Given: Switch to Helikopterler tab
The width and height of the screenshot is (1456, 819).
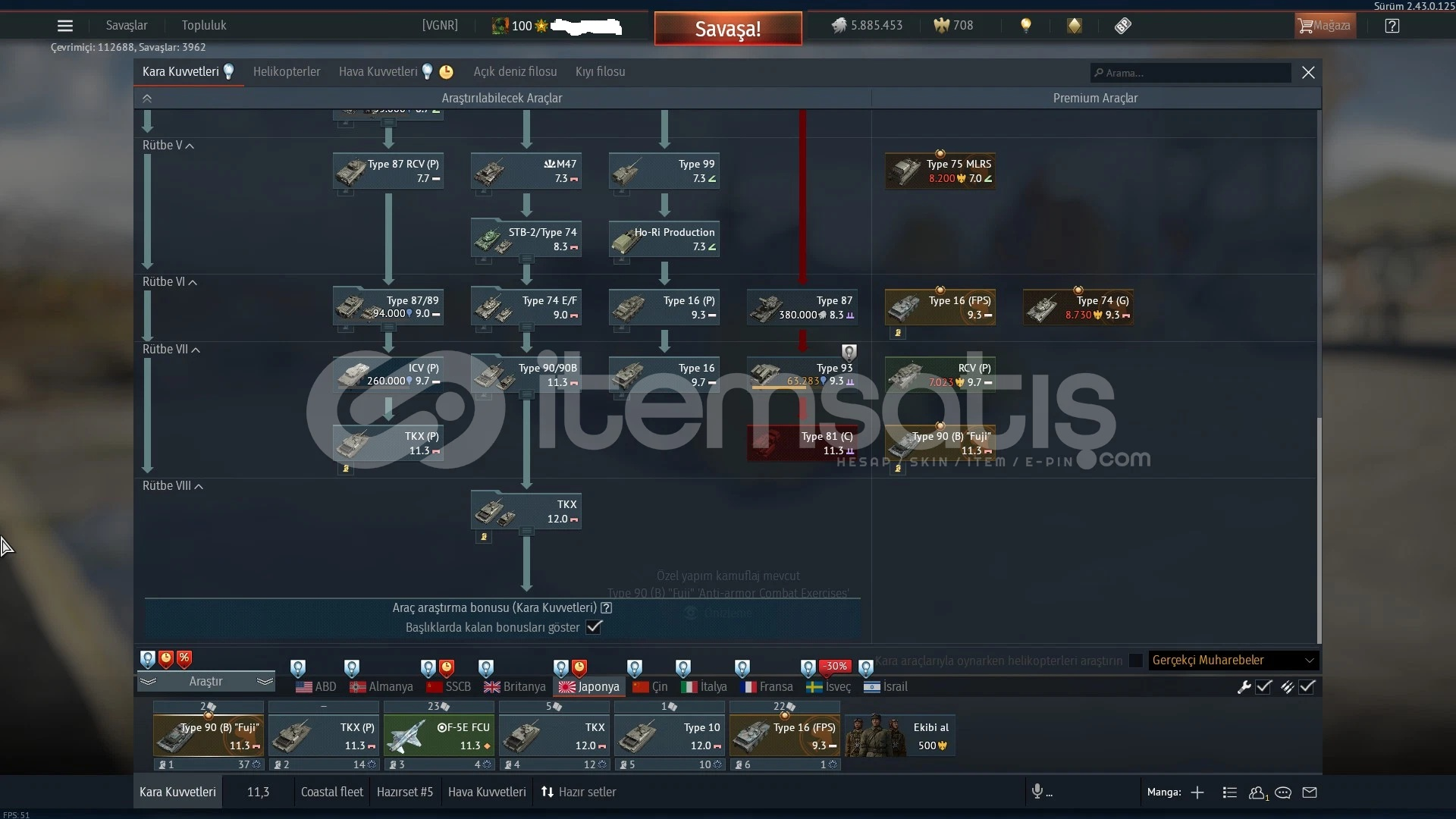Looking at the screenshot, I should 287,72.
